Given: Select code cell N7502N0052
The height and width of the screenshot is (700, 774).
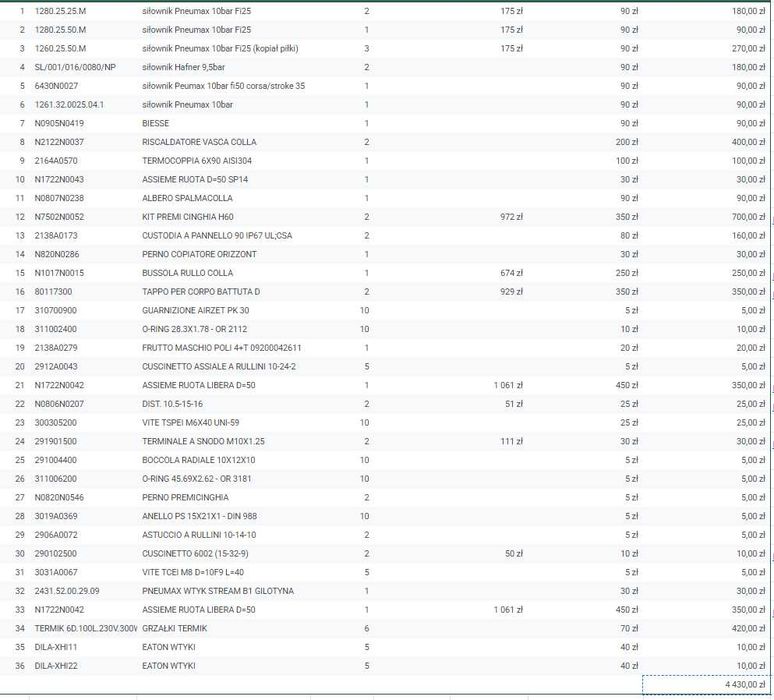Looking at the screenshot, I should click(59, 217).
